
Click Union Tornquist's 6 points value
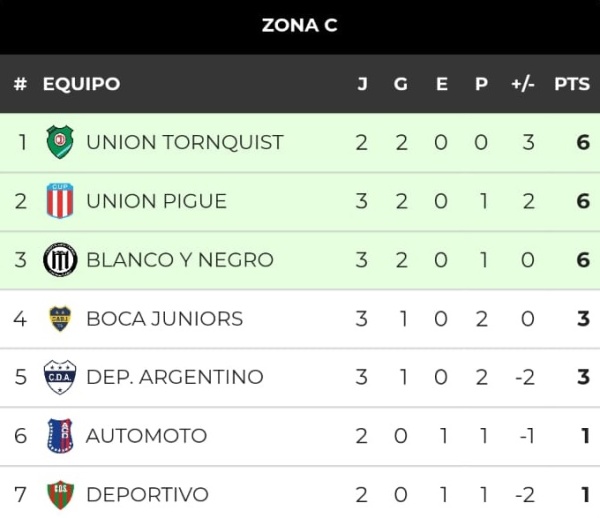point(583,142)
